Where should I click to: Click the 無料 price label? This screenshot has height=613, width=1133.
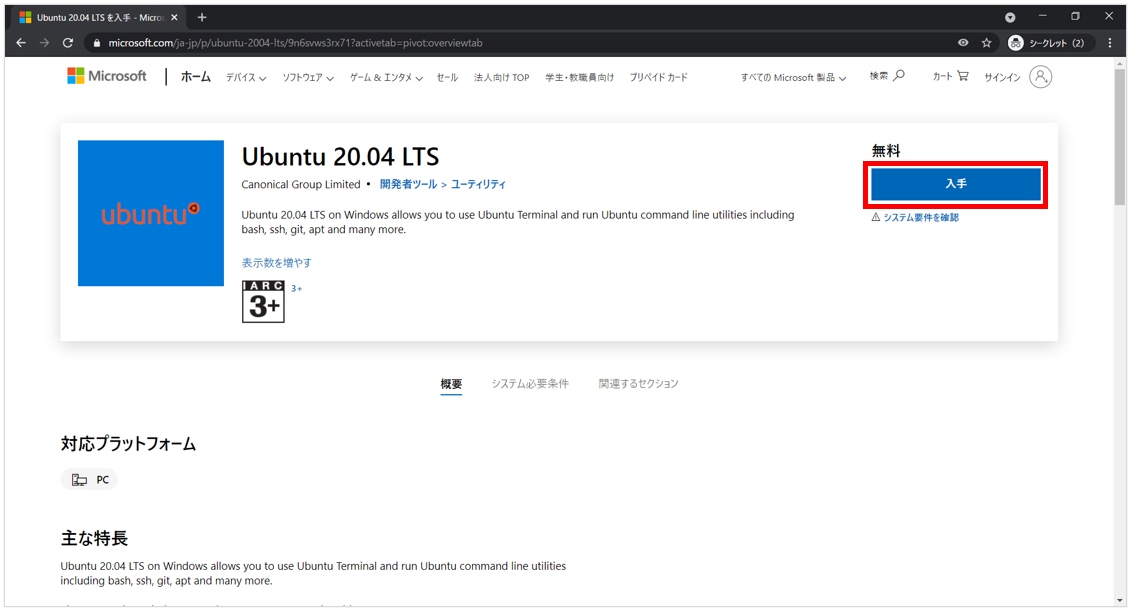pyautogui.click(x=886, y=150)
